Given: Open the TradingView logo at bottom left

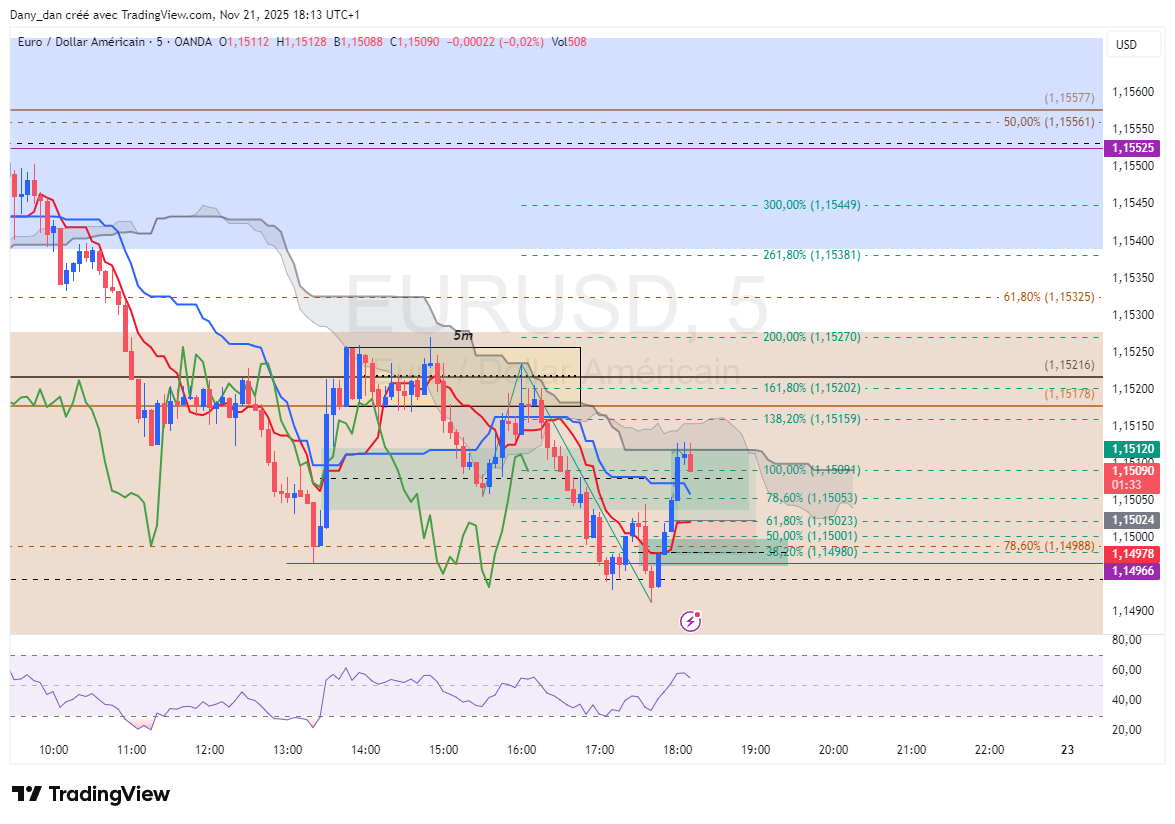Looking at the screenshot, I should (x=91, y=794).
